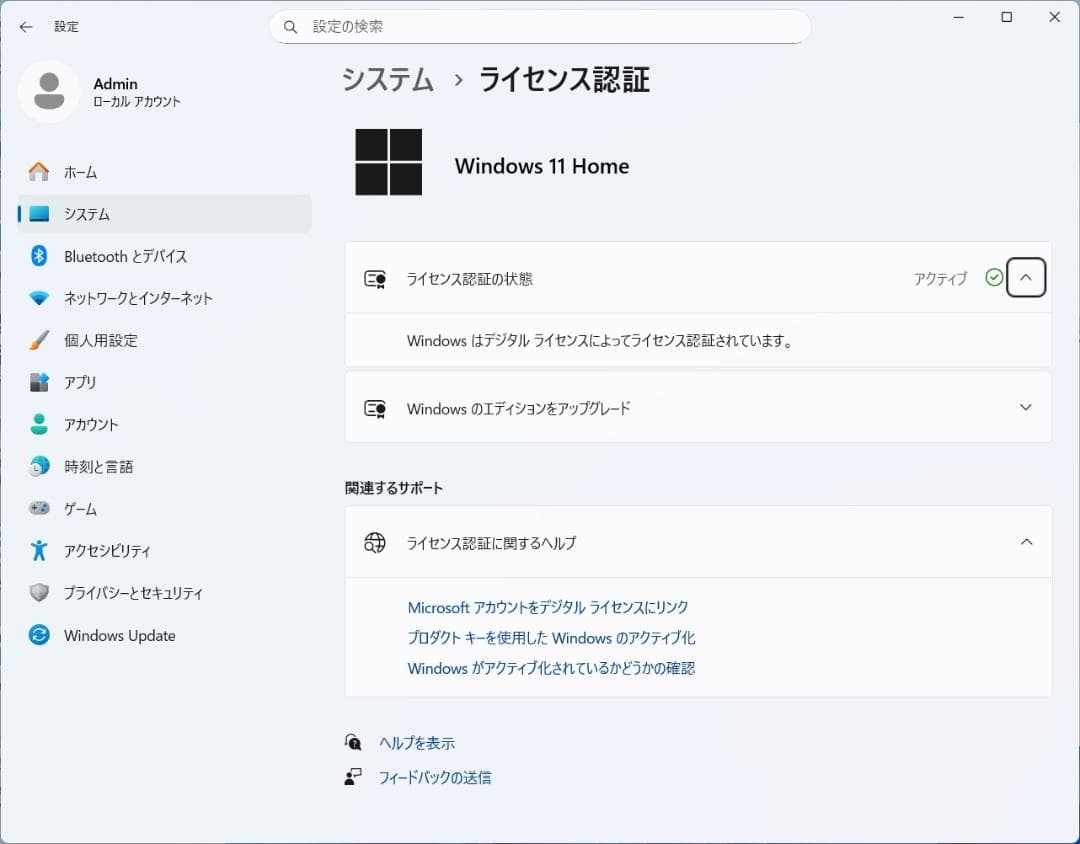Image resolution: width=1080 pixels, height=844 pixels.
Task: Click the アプリ sidebar icon
Action: click(38, 382)
